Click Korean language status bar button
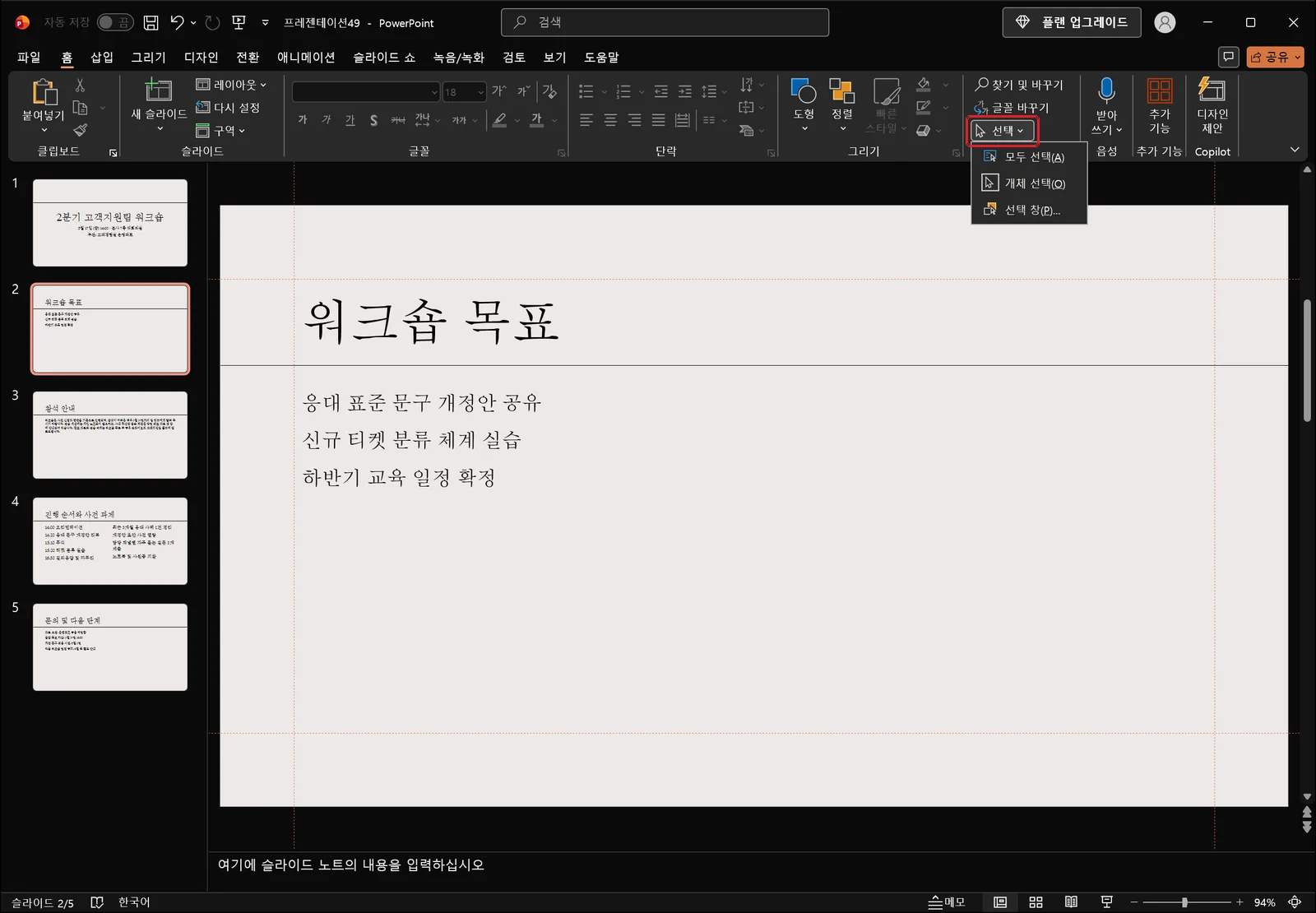The height and width of the screenshot is (913, 1316). tap(134, 902)
